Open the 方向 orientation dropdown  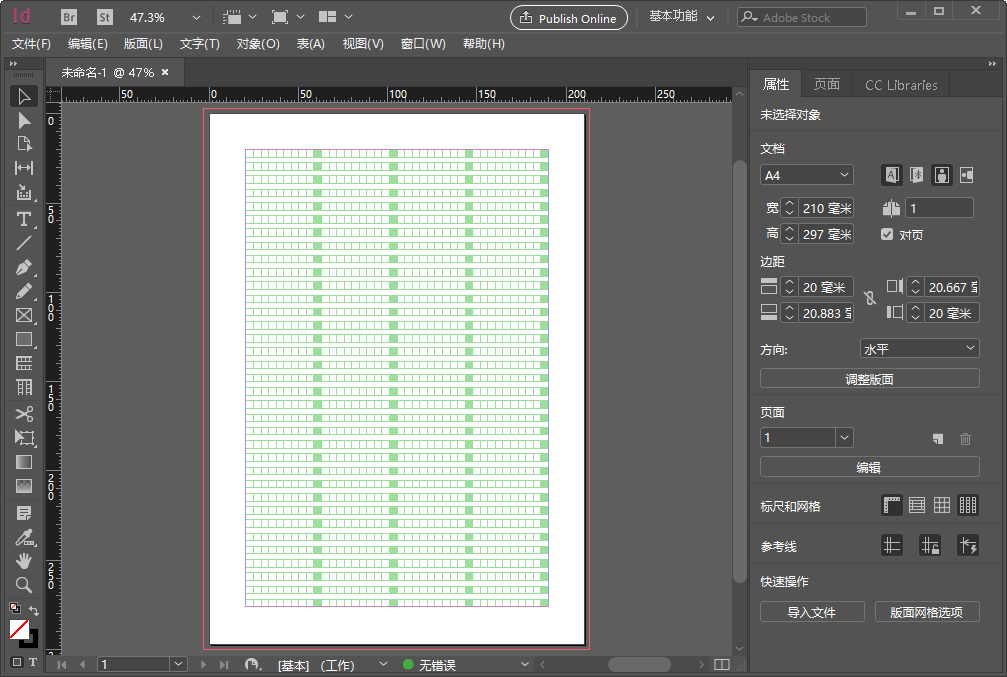tap(918, 348)
